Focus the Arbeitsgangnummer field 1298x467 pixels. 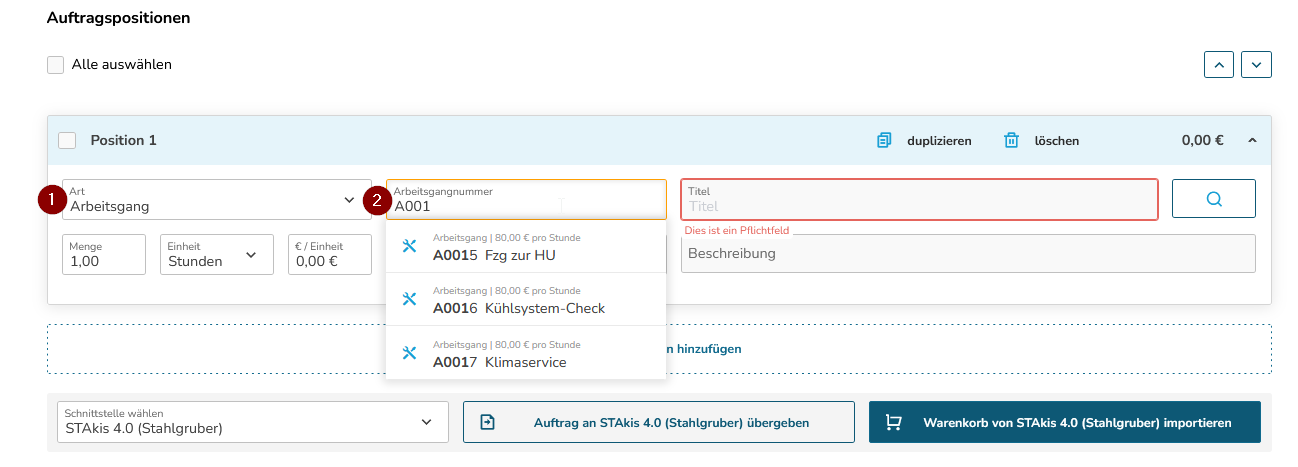click(x=526, y=199)
